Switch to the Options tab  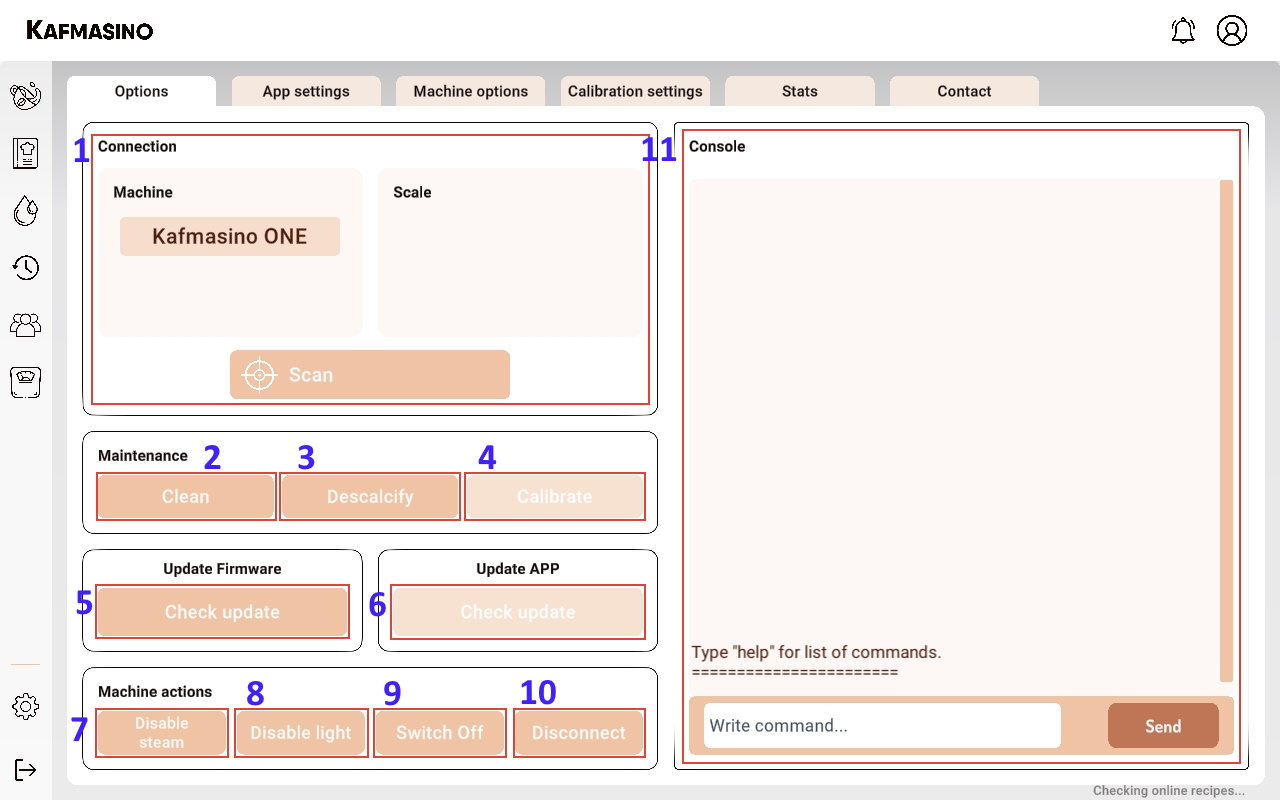tap(141, 91)
